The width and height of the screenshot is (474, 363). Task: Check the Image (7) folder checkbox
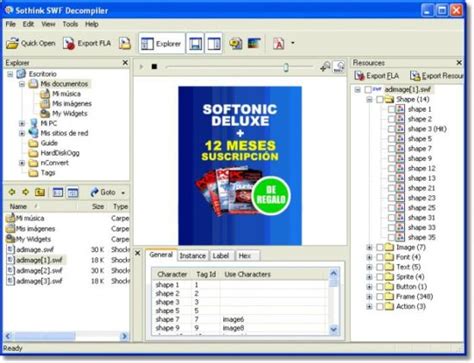click(x=380, y=247)
